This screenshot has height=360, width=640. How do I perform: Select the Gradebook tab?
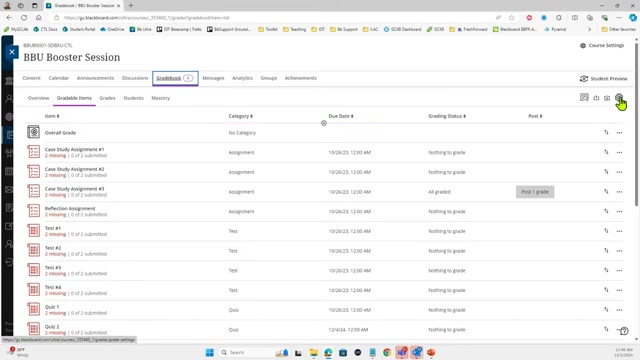tap(175, 78)
